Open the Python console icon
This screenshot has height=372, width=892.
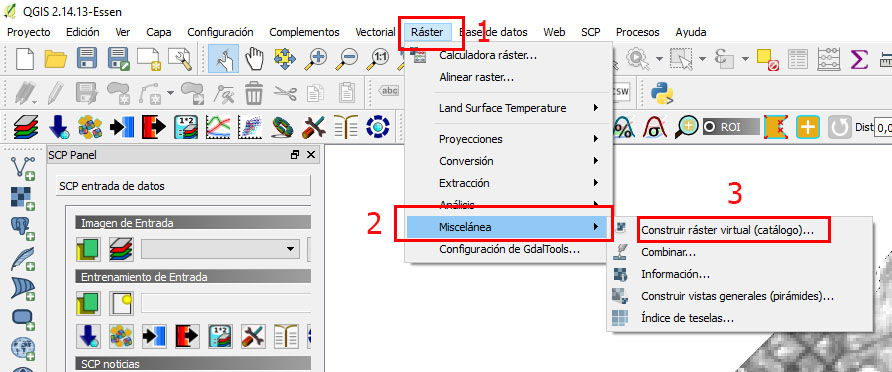tap(662, 93)
